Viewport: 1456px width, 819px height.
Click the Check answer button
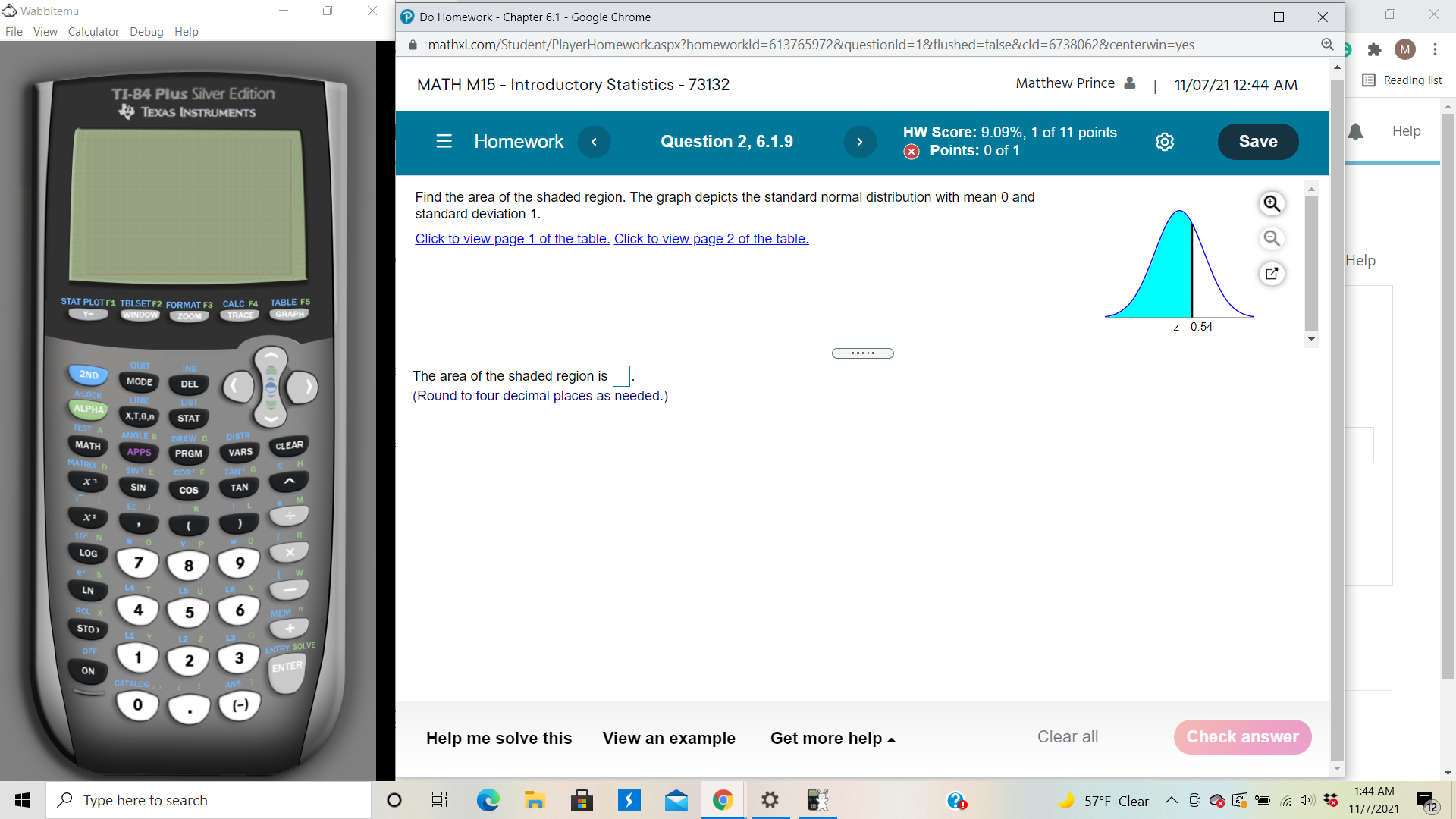[x=1242, y=737]
